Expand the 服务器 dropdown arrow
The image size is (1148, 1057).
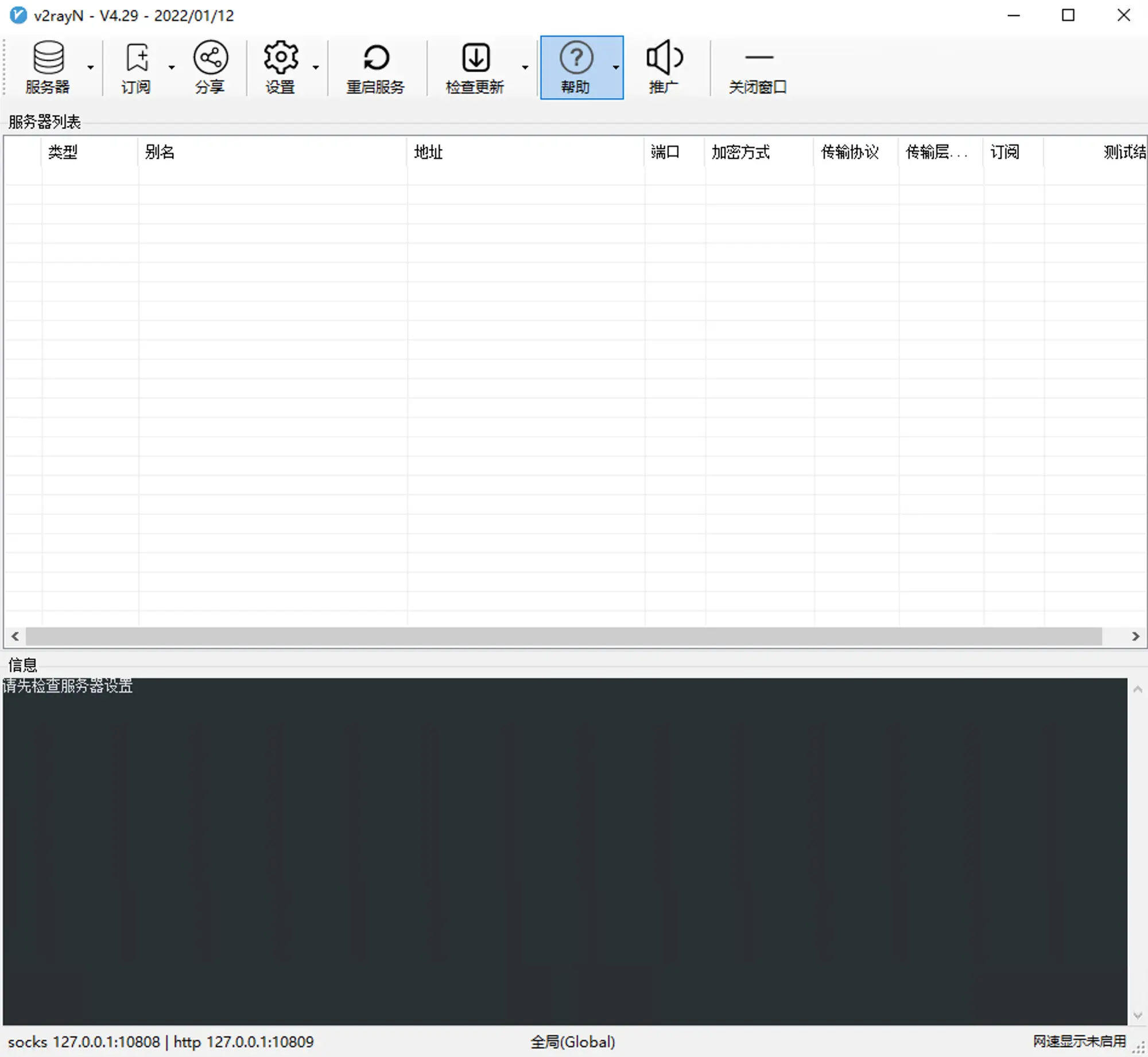click(x=91, y=67)
